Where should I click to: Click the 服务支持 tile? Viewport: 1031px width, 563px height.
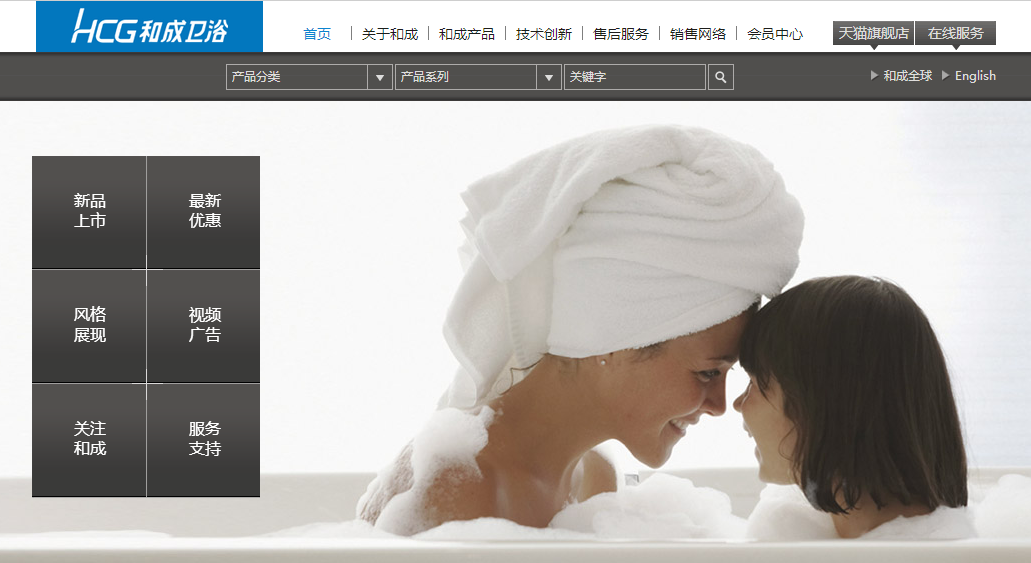(x=204, y=440)
